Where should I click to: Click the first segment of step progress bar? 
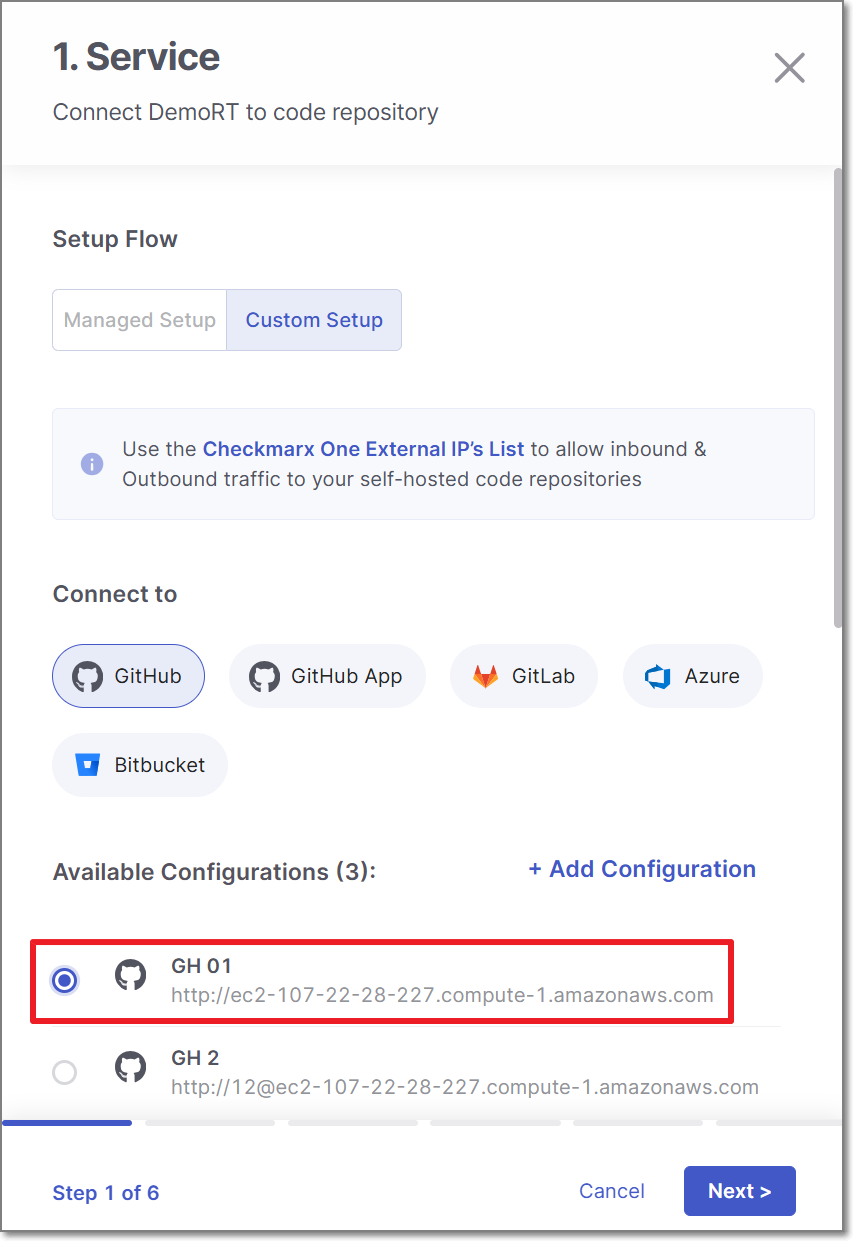67,1123
